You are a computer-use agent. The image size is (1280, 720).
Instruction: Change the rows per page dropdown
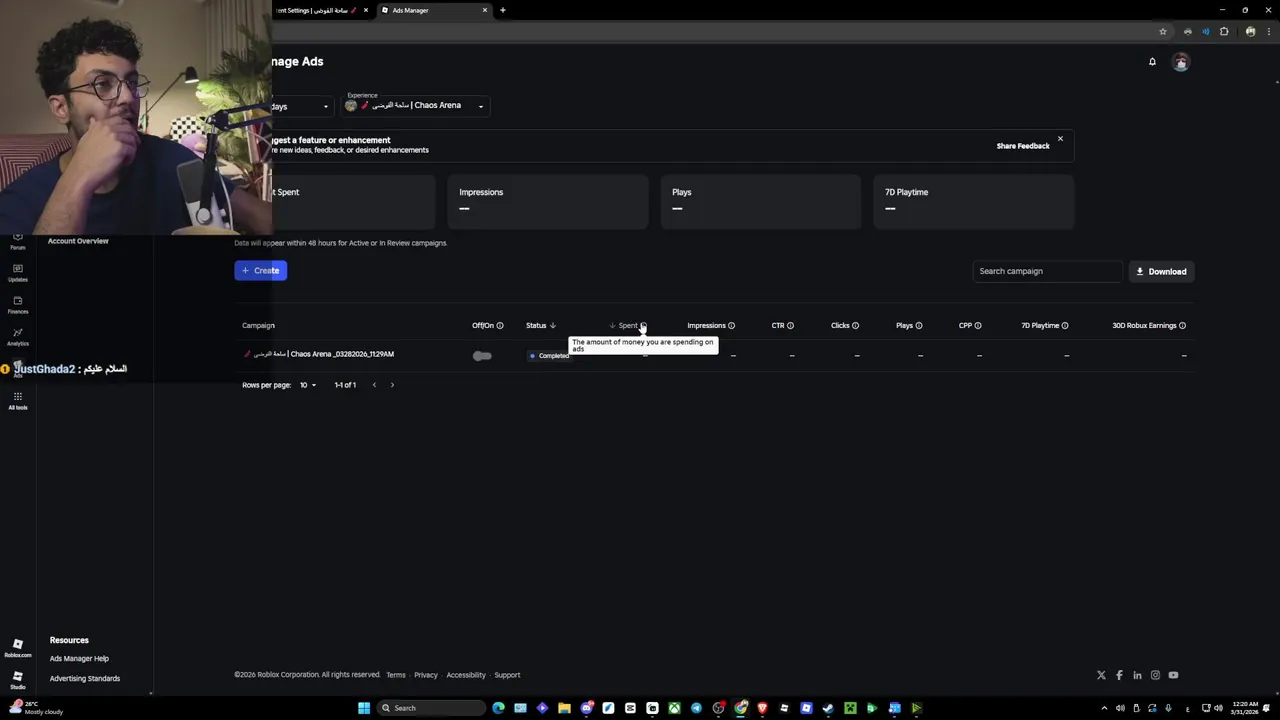click(307, 385)
